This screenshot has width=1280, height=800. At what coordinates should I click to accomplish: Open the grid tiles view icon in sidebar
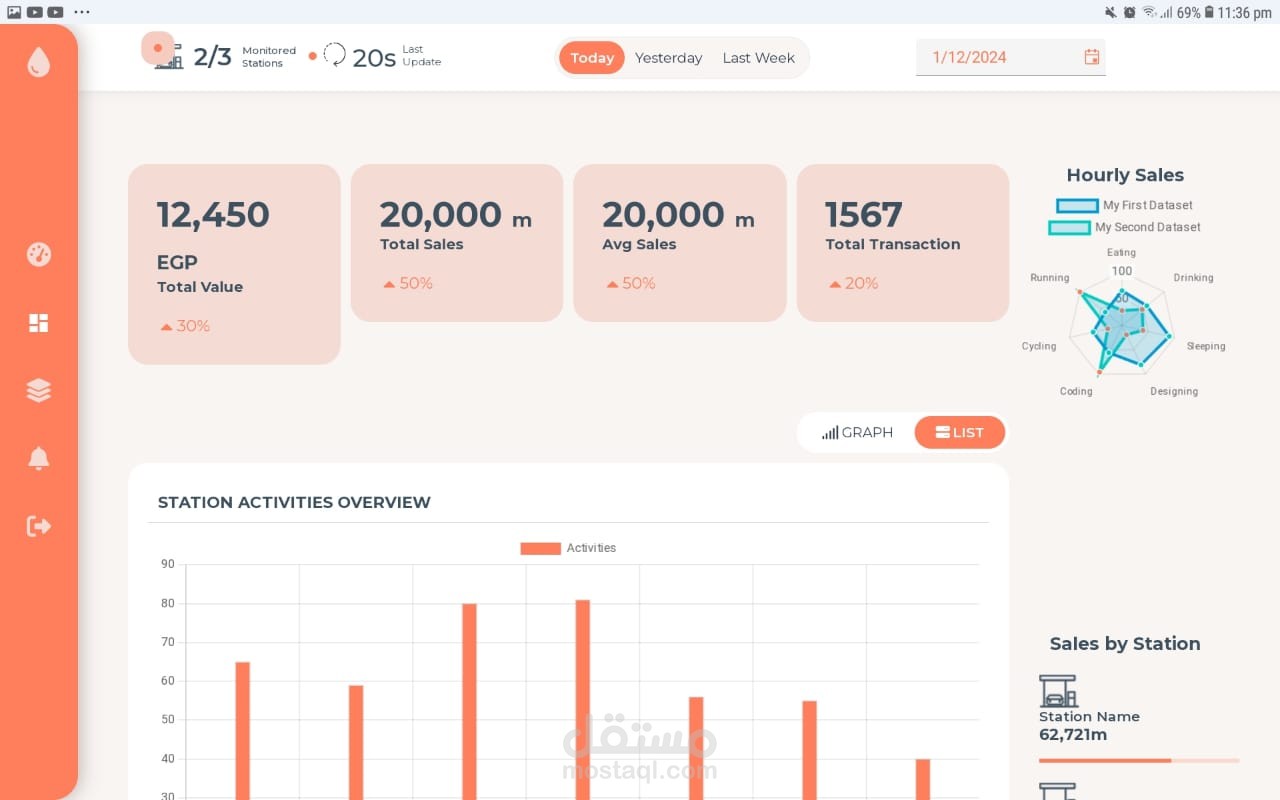click(x=38, y=323)
